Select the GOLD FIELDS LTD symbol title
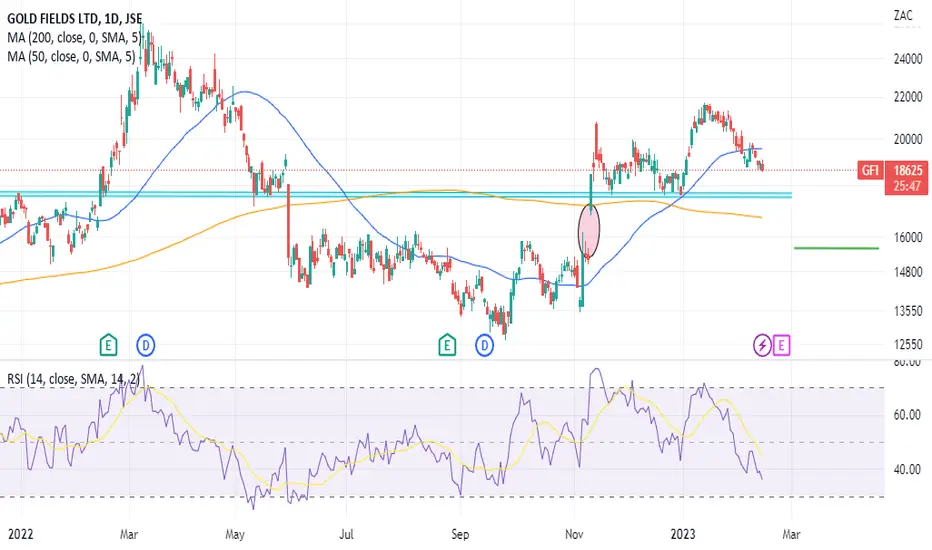This screenshot has height=550, width=932. coord(74,19)
